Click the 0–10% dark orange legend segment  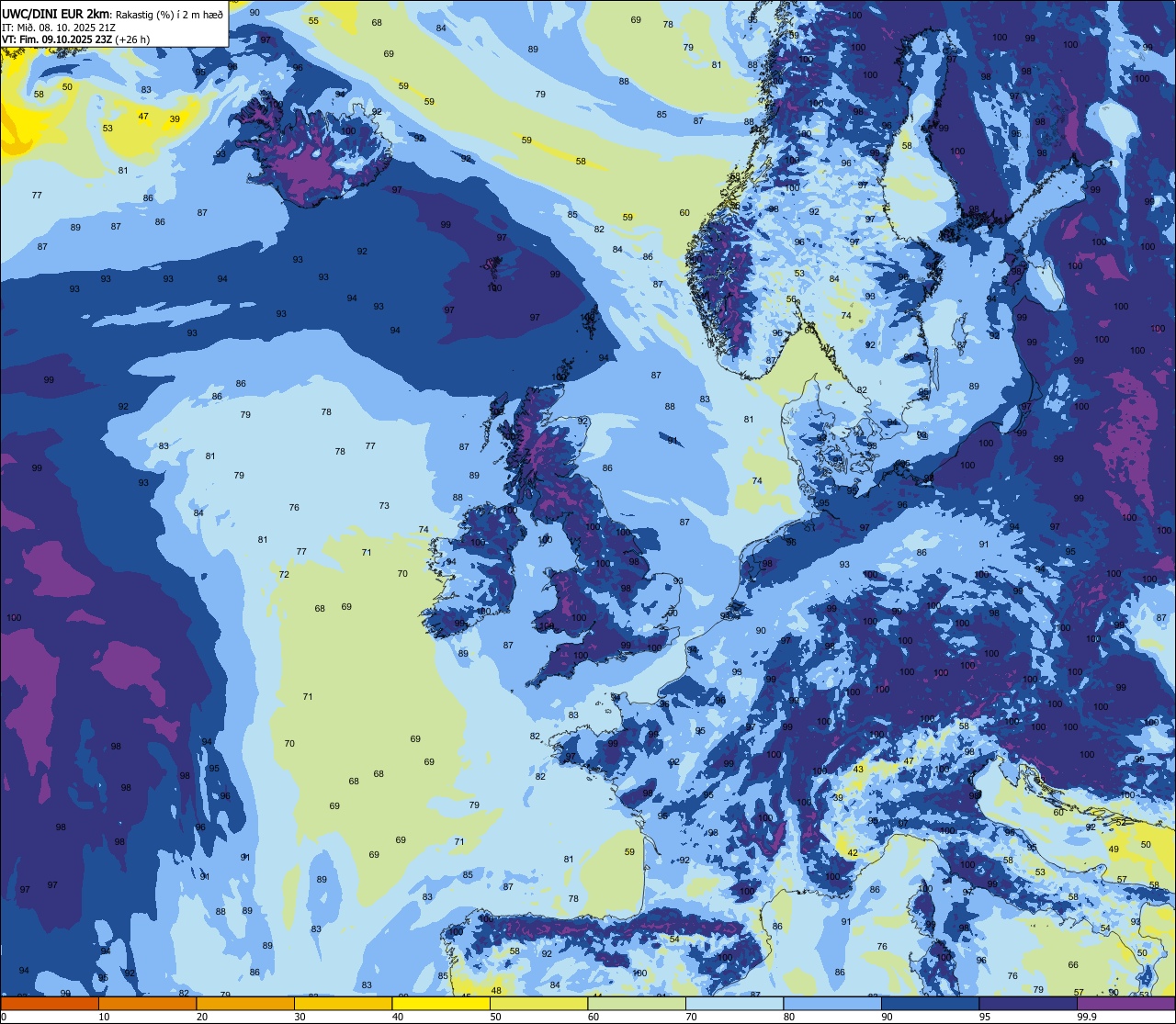[x=50, y=1003]
